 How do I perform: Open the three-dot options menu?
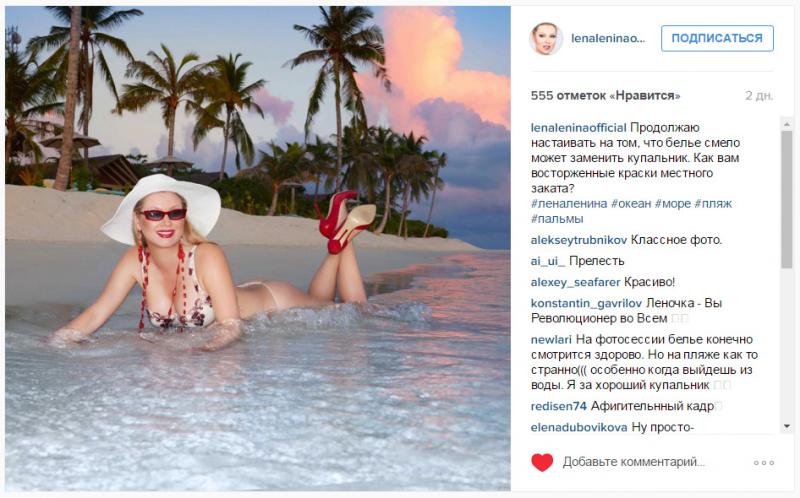pos(764,463)
